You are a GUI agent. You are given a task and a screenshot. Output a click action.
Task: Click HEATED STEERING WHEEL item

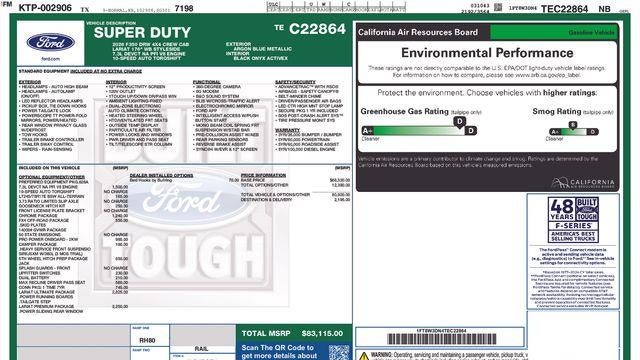point(134,116)
